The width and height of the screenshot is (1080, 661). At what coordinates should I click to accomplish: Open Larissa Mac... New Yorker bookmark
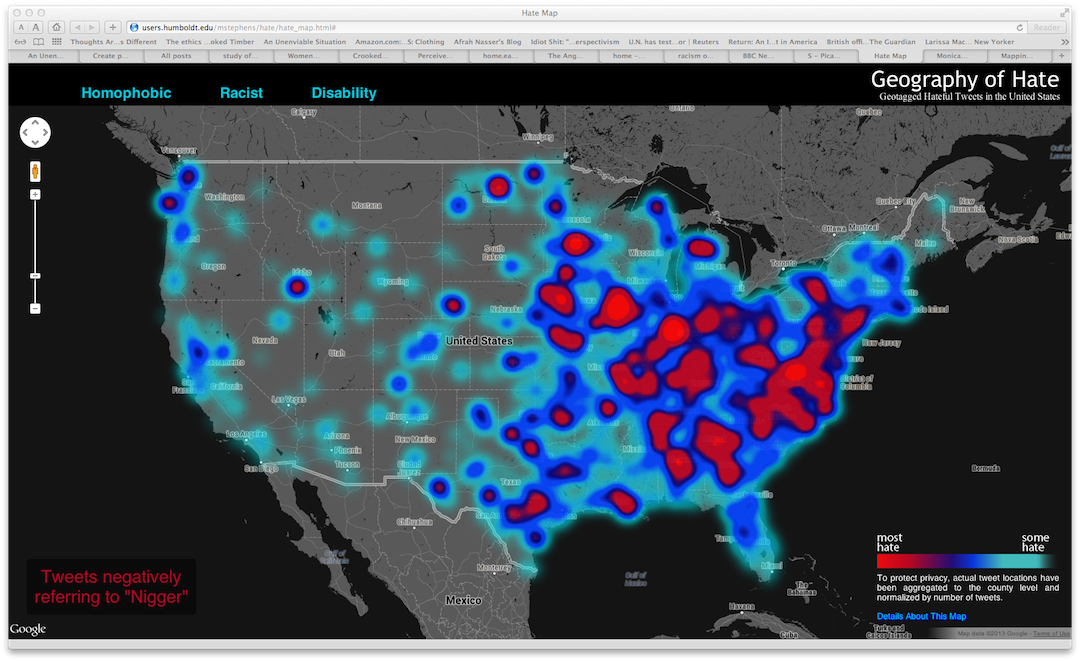point(969,42)
